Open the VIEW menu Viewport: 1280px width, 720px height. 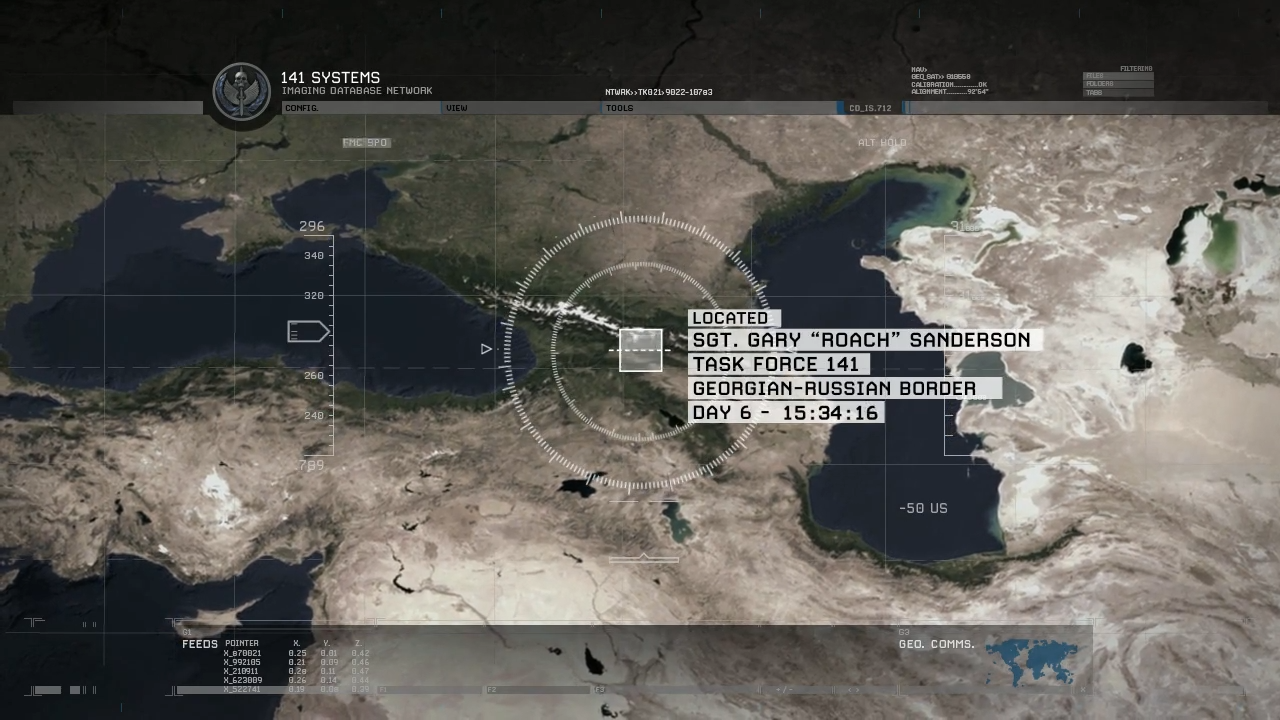click(x=457, y=108)
